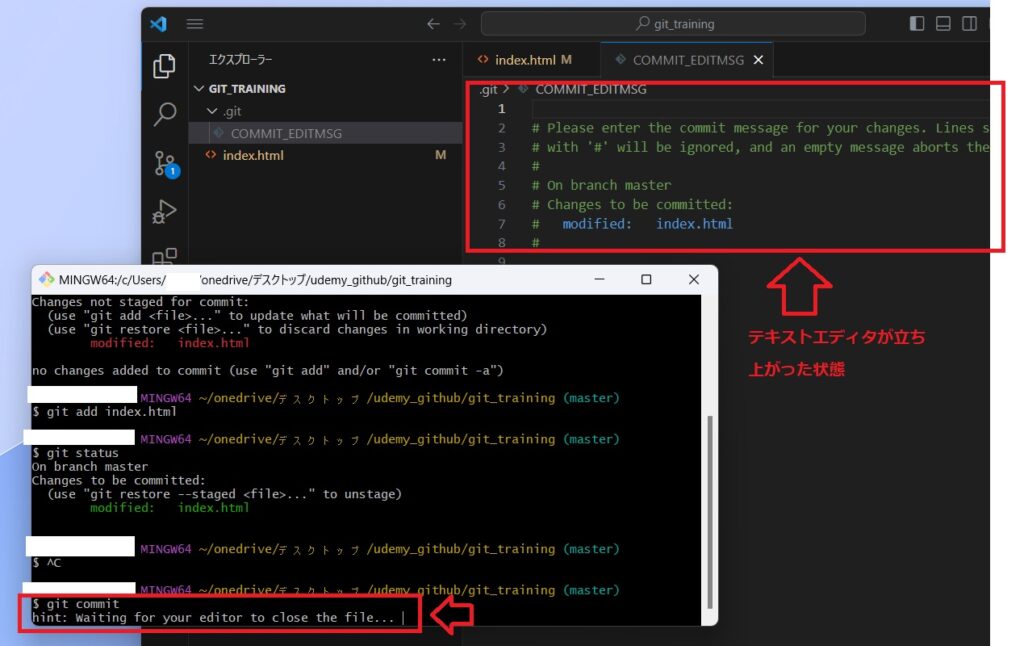
Task: Open the Explorer view in activity bar
Action: (x=164, y=67)
